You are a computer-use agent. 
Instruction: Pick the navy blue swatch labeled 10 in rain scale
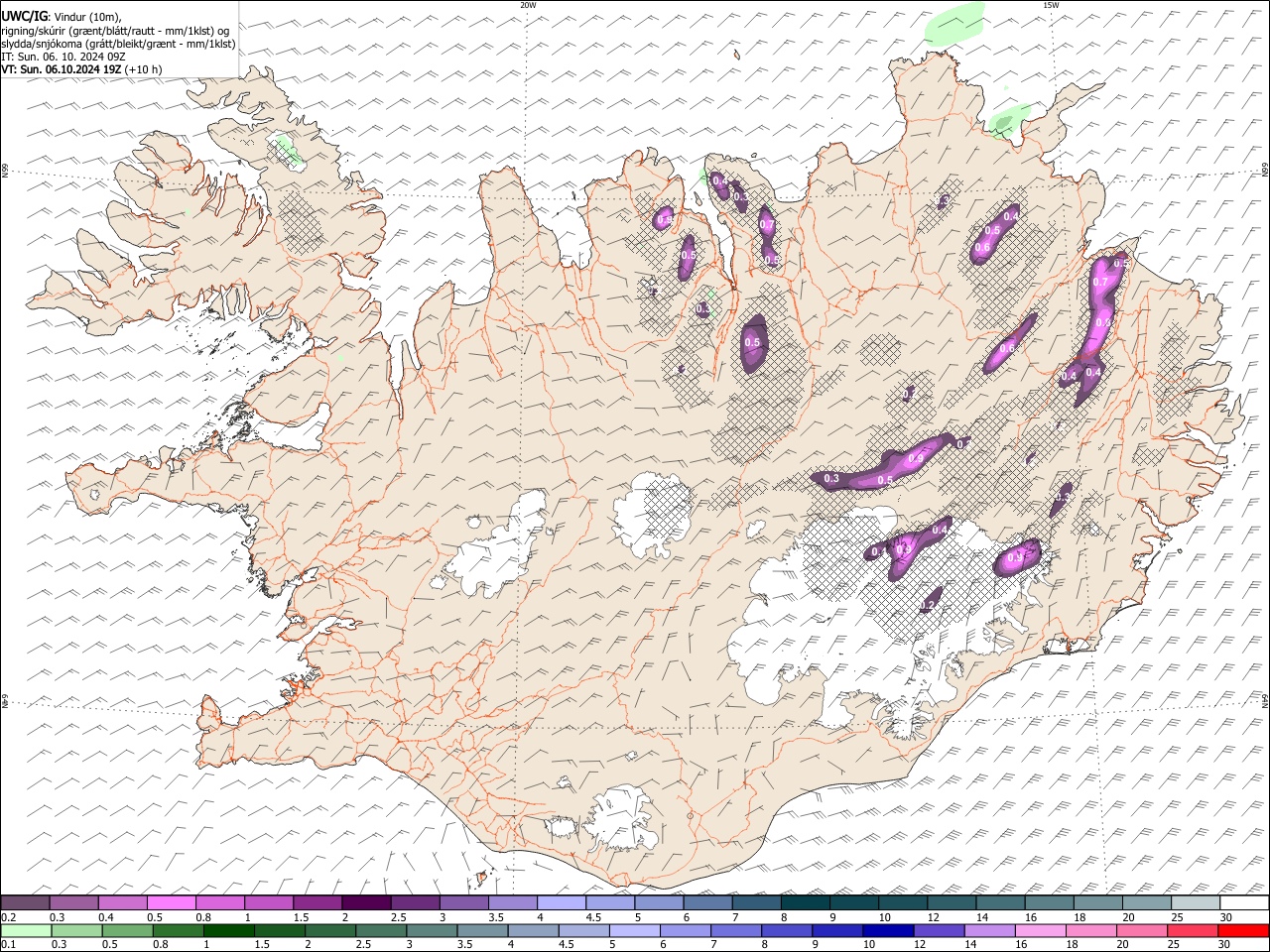click(x=887, y=930)
